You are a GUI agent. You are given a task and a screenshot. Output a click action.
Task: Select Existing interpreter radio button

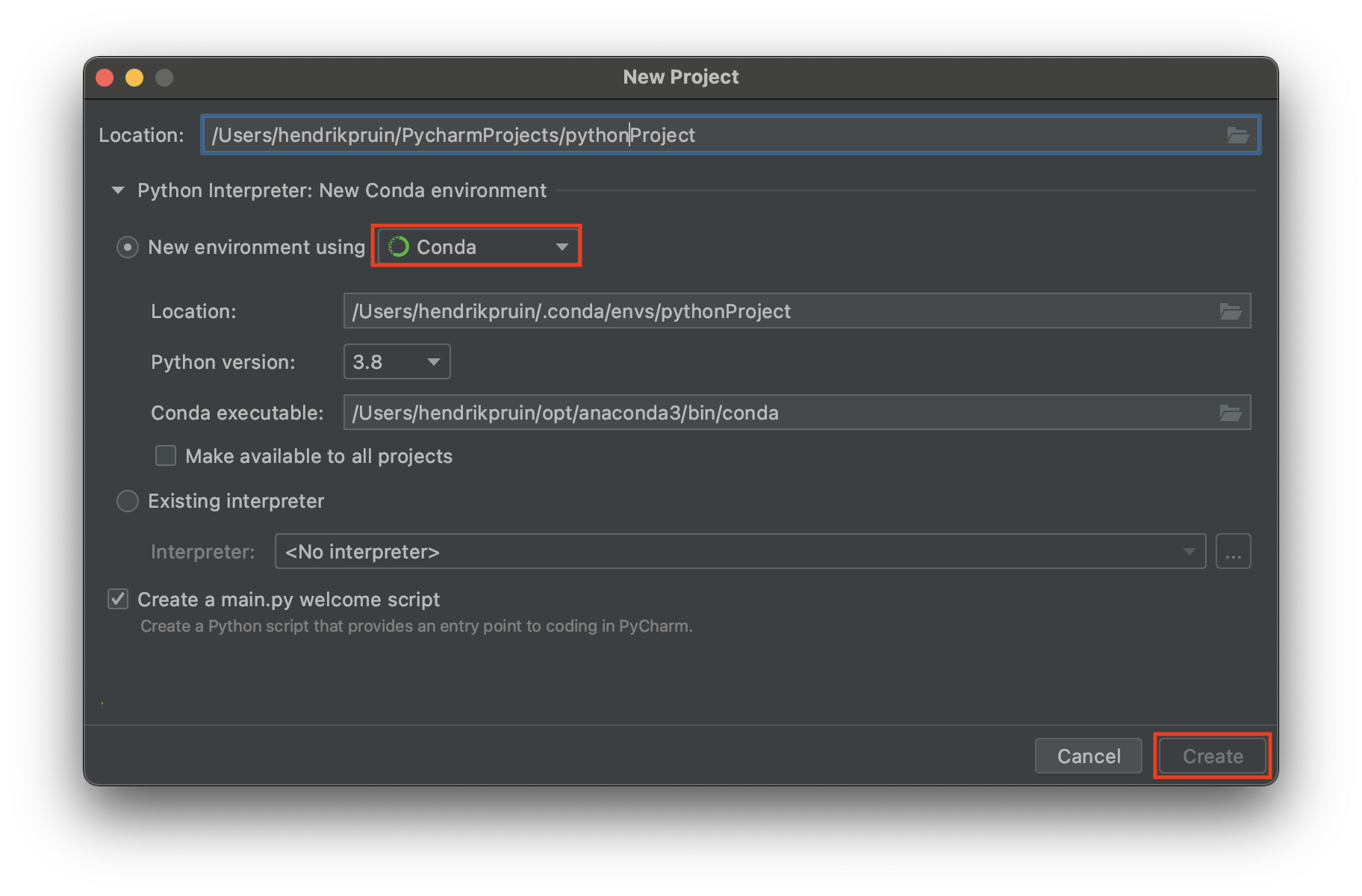[128, 501]
